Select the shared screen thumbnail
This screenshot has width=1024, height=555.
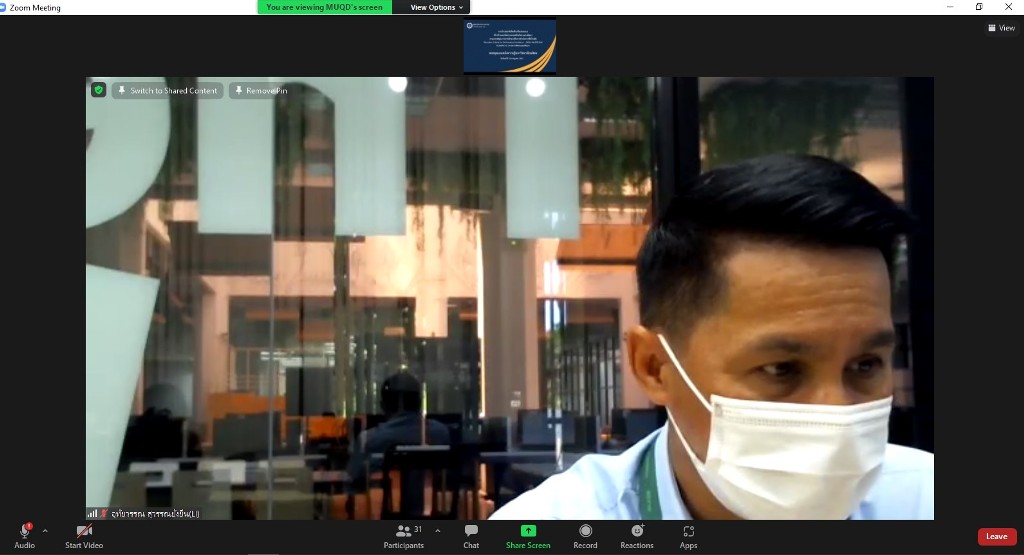click(x=509, y=46)
